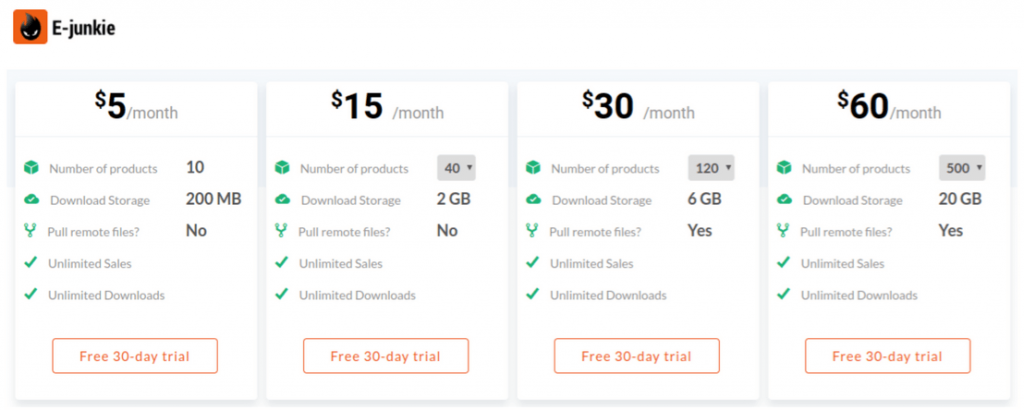Click the fork icon in $5 plan
The image size is (1024, 410).
(x=31, y=230)
